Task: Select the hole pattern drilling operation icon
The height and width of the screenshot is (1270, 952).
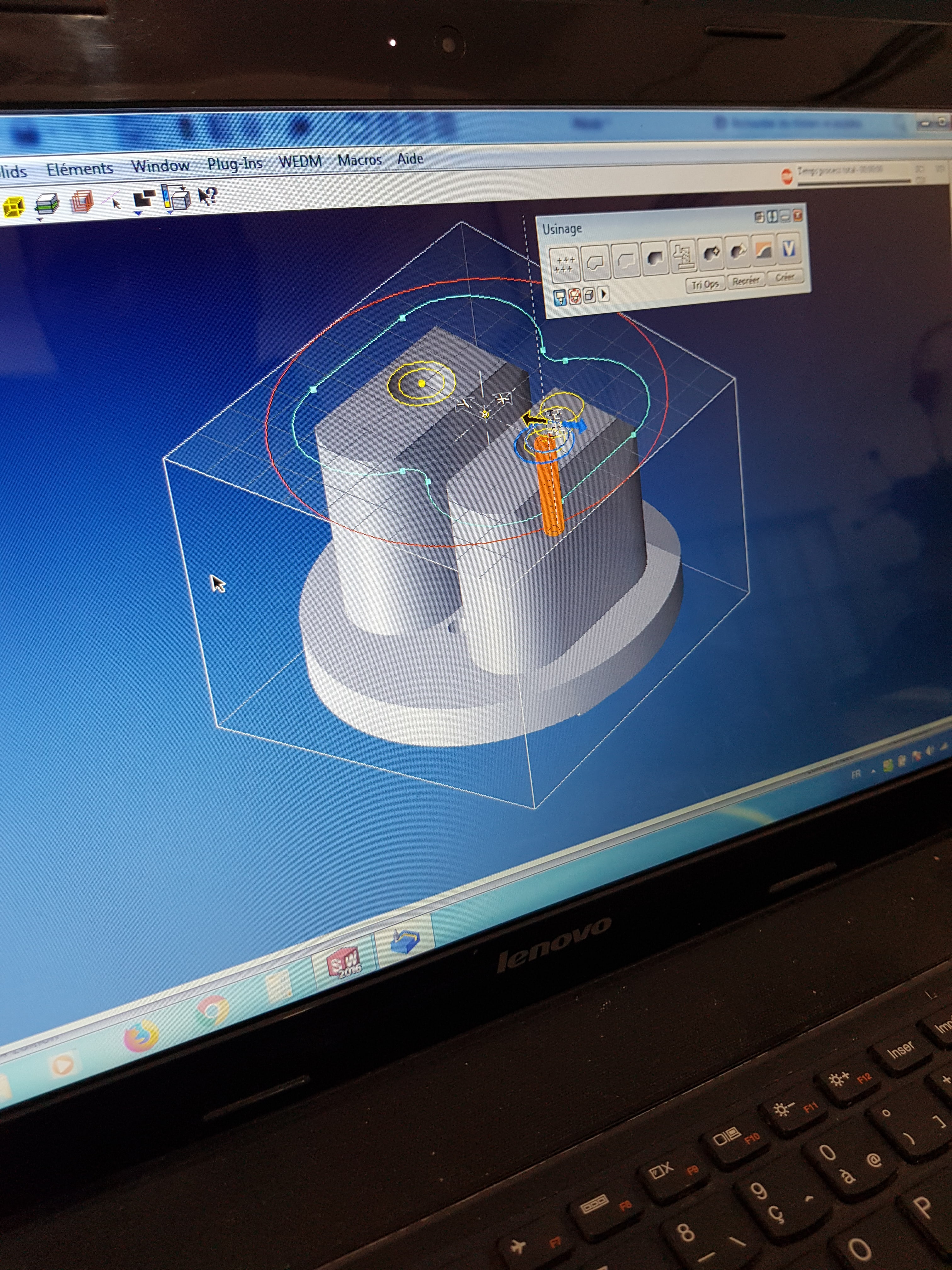Action: (565, 265)
